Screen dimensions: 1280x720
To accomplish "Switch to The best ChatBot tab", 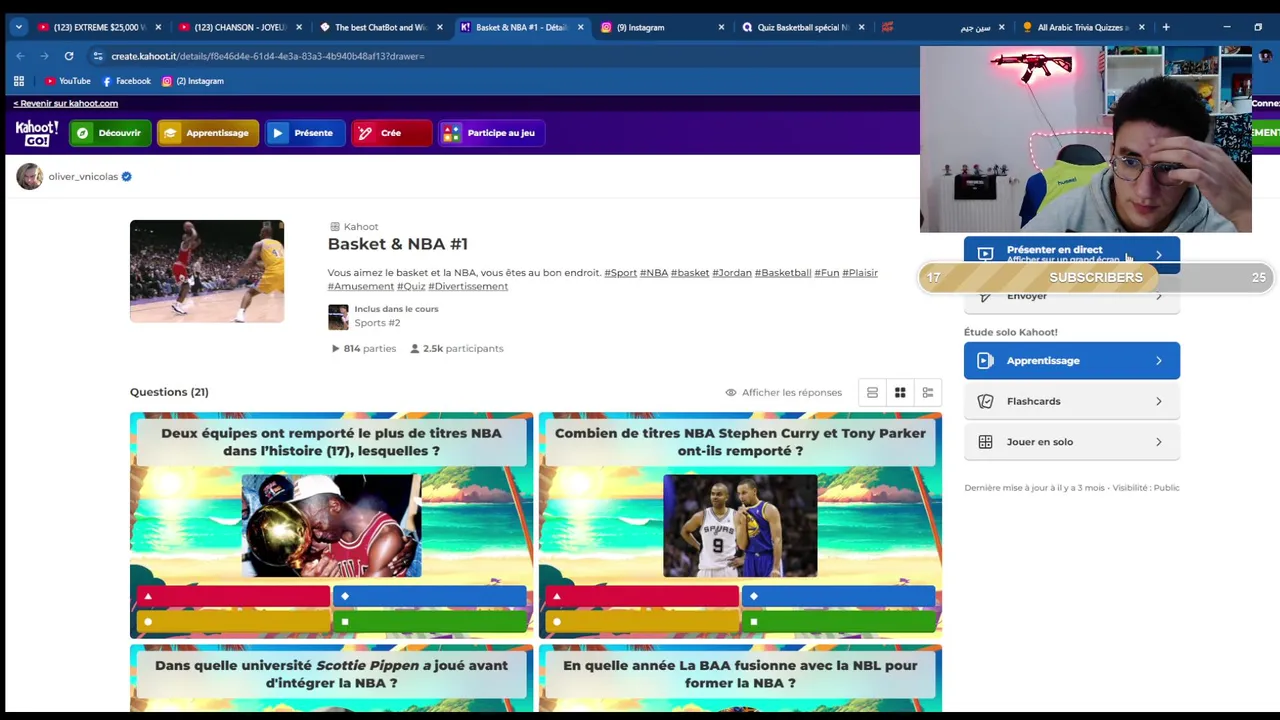I will pos(381,27).
